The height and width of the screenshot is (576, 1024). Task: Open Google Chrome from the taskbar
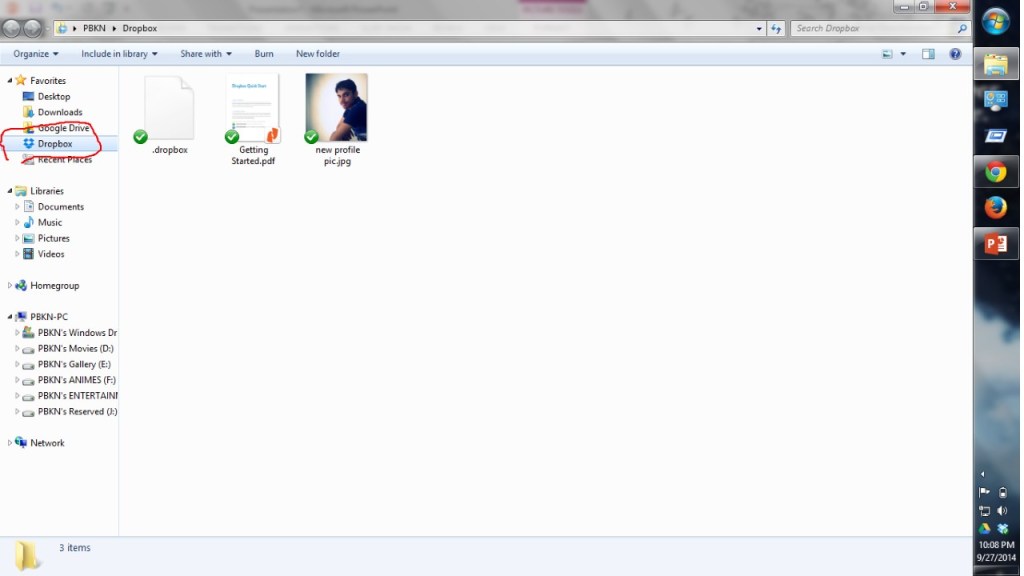[995, 172]
